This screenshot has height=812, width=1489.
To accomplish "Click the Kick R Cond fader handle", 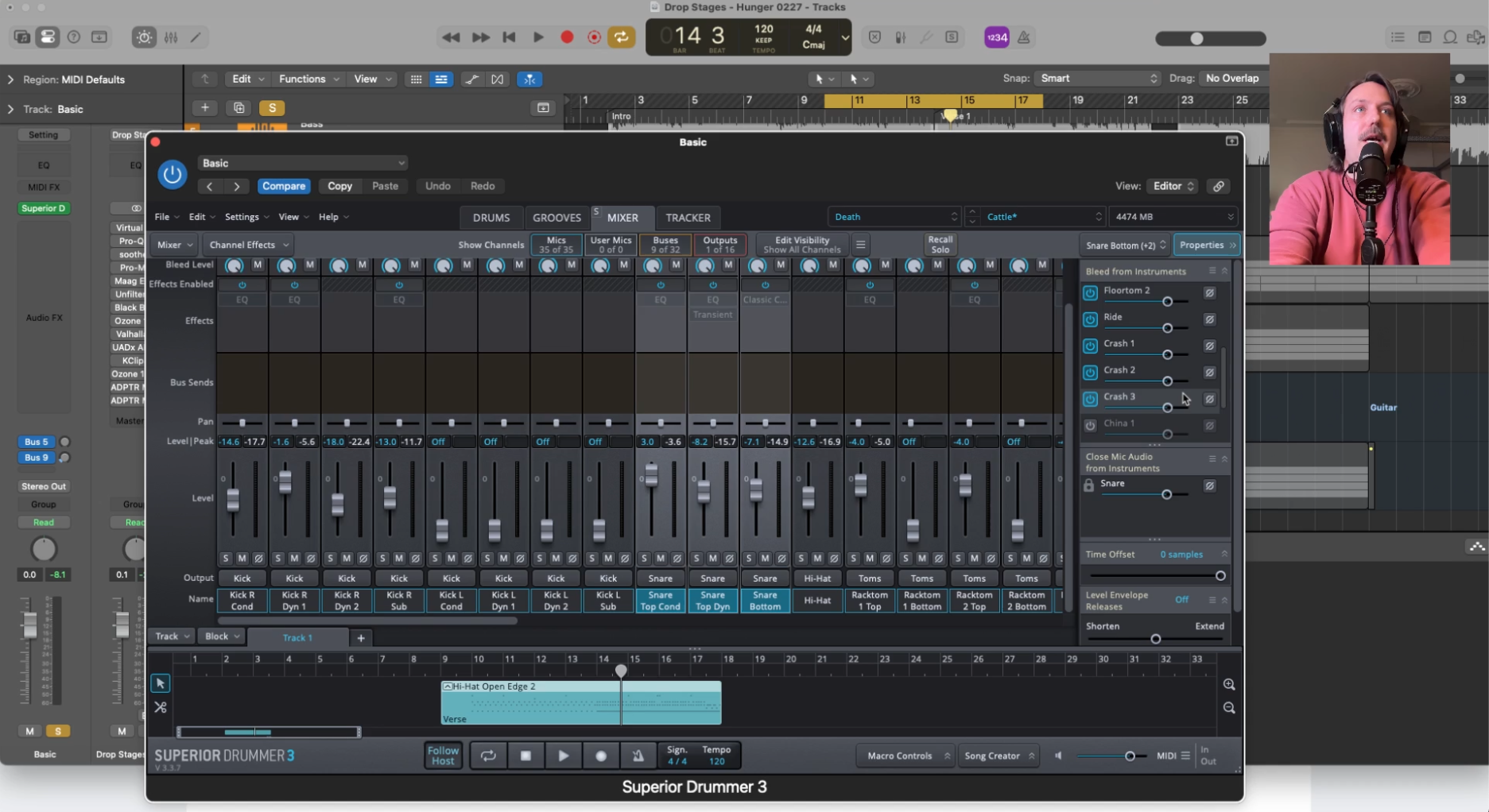I will pos(233,501).
